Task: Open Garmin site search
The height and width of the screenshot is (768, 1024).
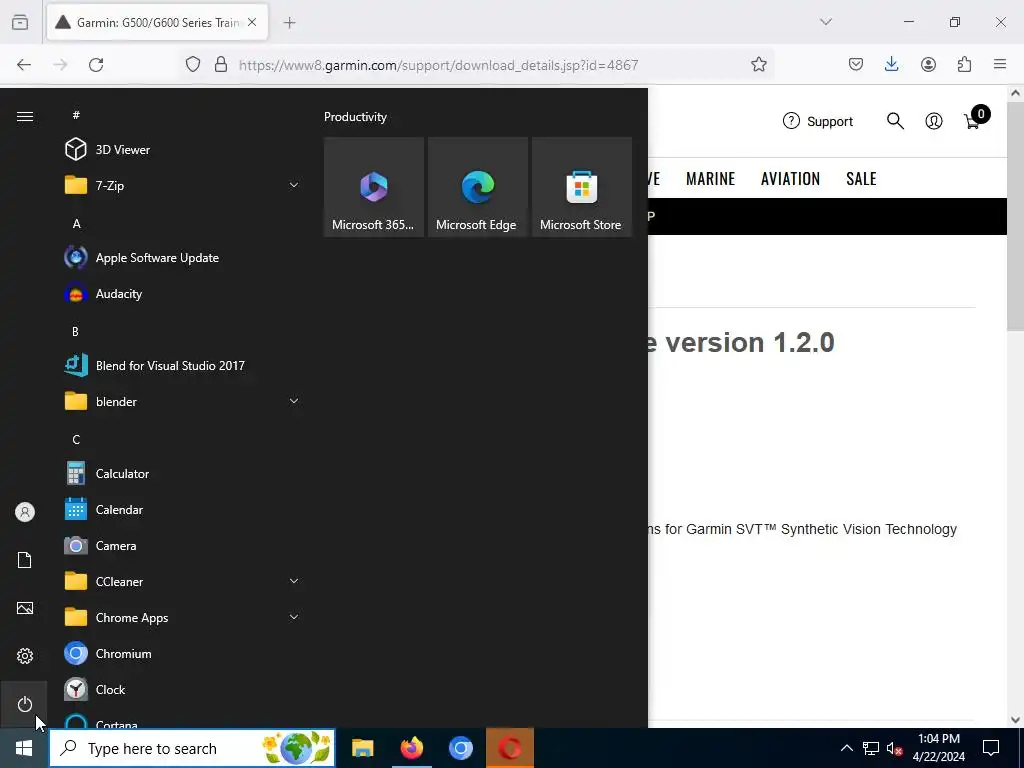Action: (895, 121)
